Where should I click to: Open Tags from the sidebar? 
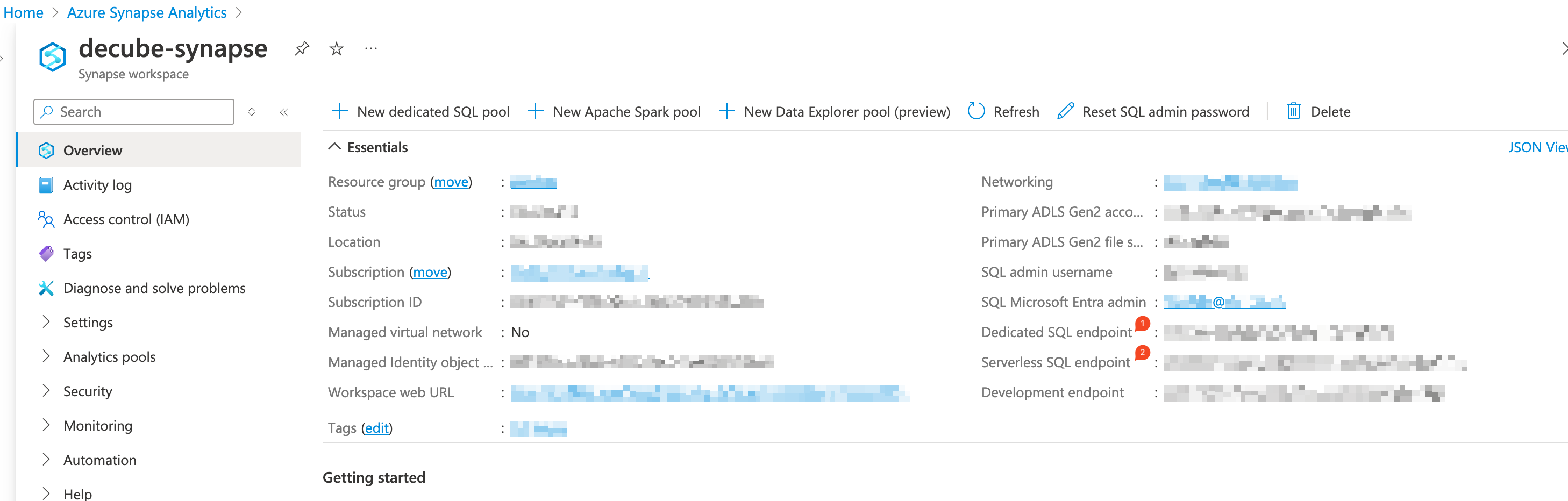(77, 254)
